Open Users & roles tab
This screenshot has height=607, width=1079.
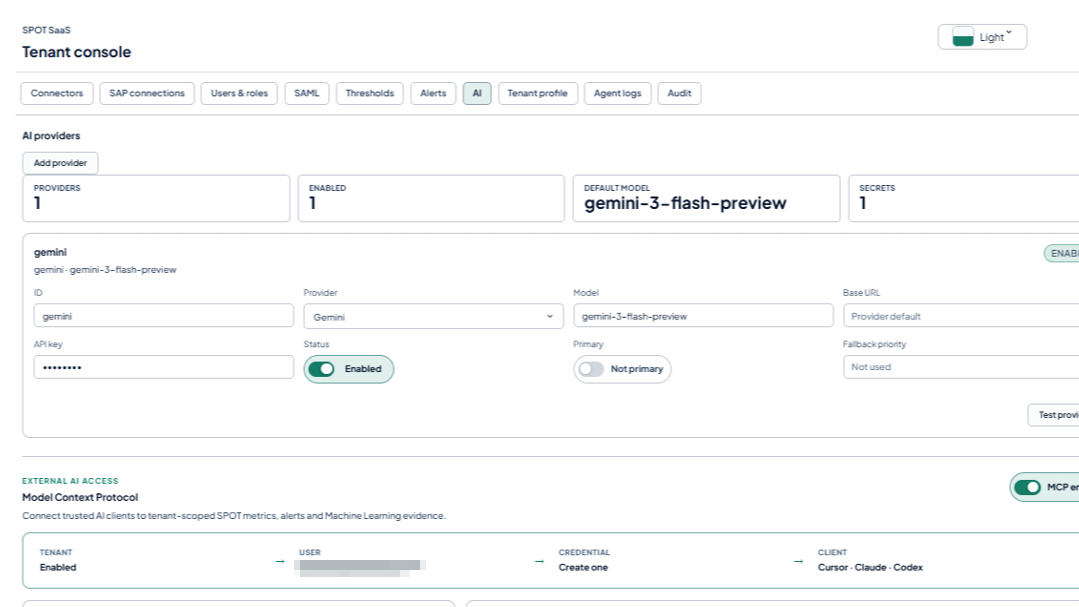[x=239, y=93]
